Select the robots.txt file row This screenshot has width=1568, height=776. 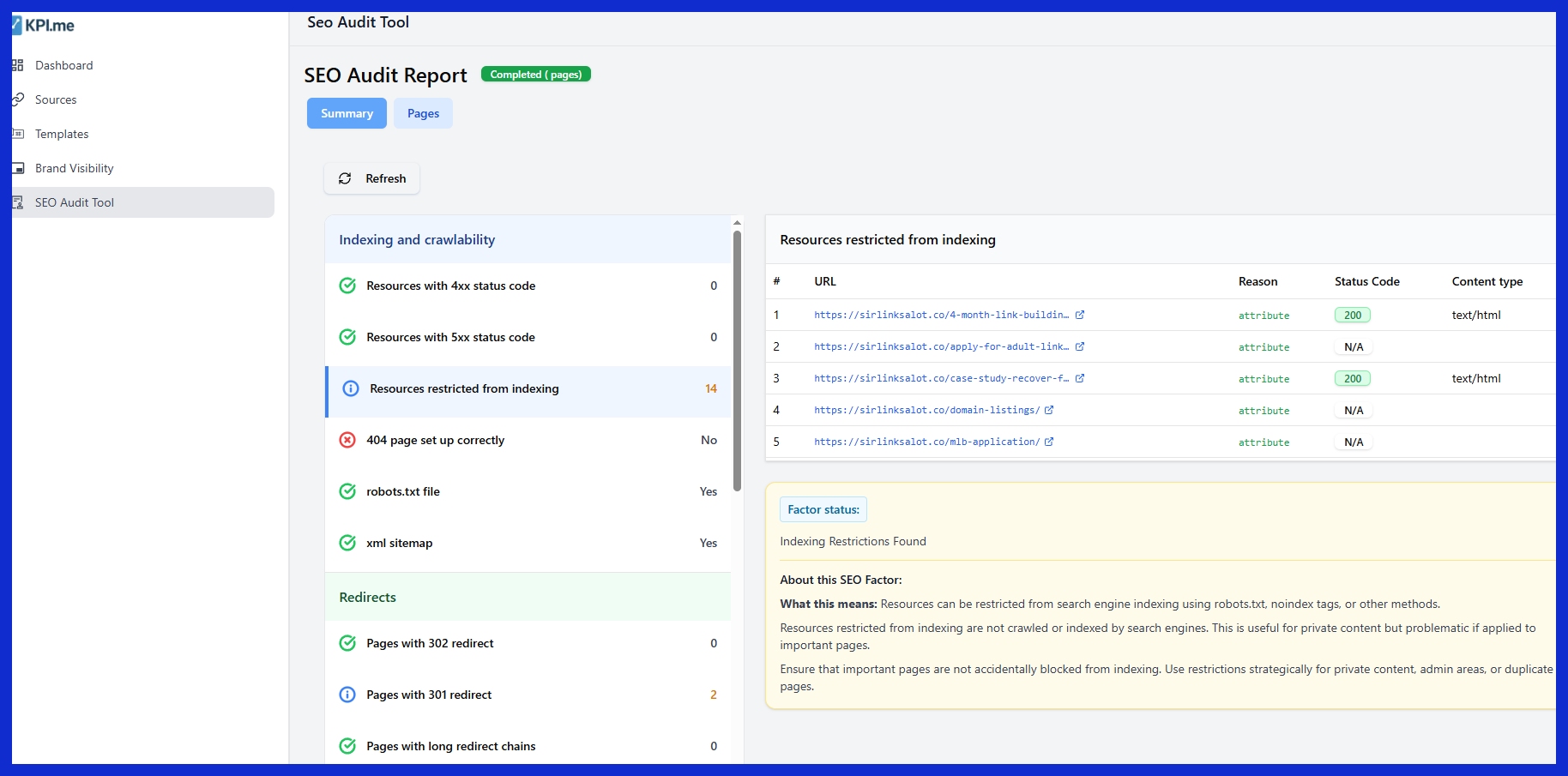528,491
